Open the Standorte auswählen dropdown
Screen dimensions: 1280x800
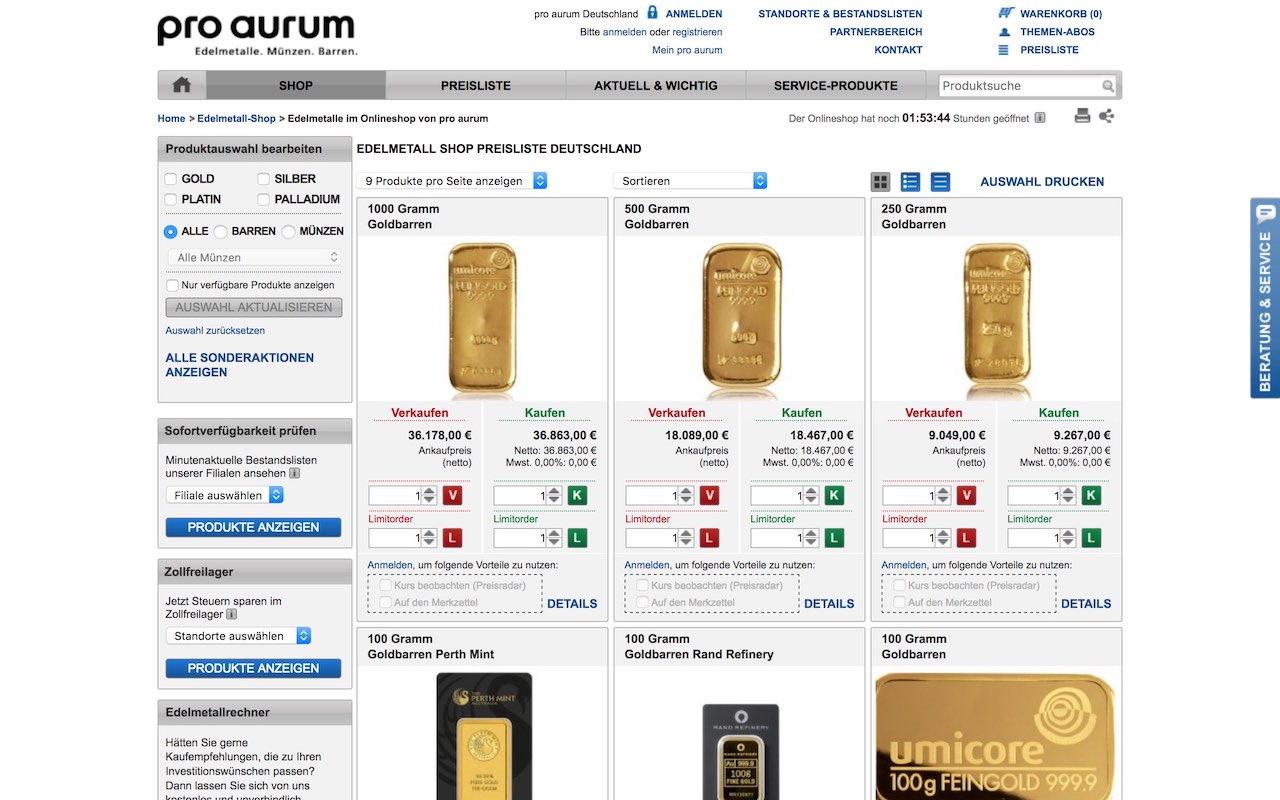(x=239, y=636)
